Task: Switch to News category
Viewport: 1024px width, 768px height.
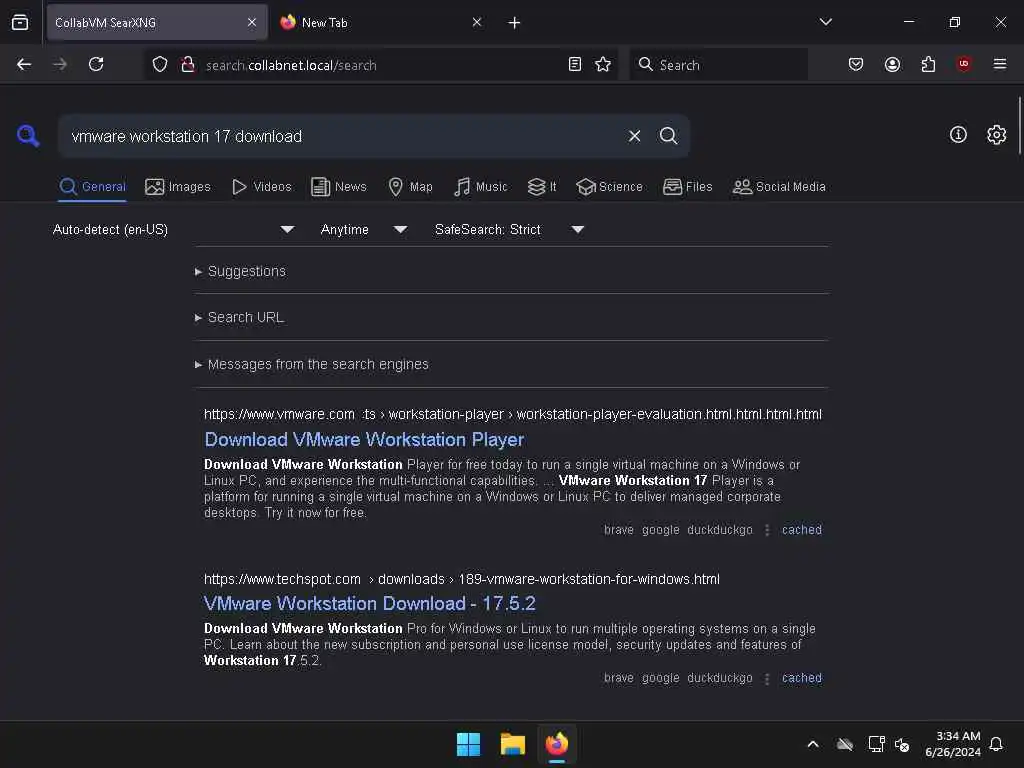Action: 339,187
